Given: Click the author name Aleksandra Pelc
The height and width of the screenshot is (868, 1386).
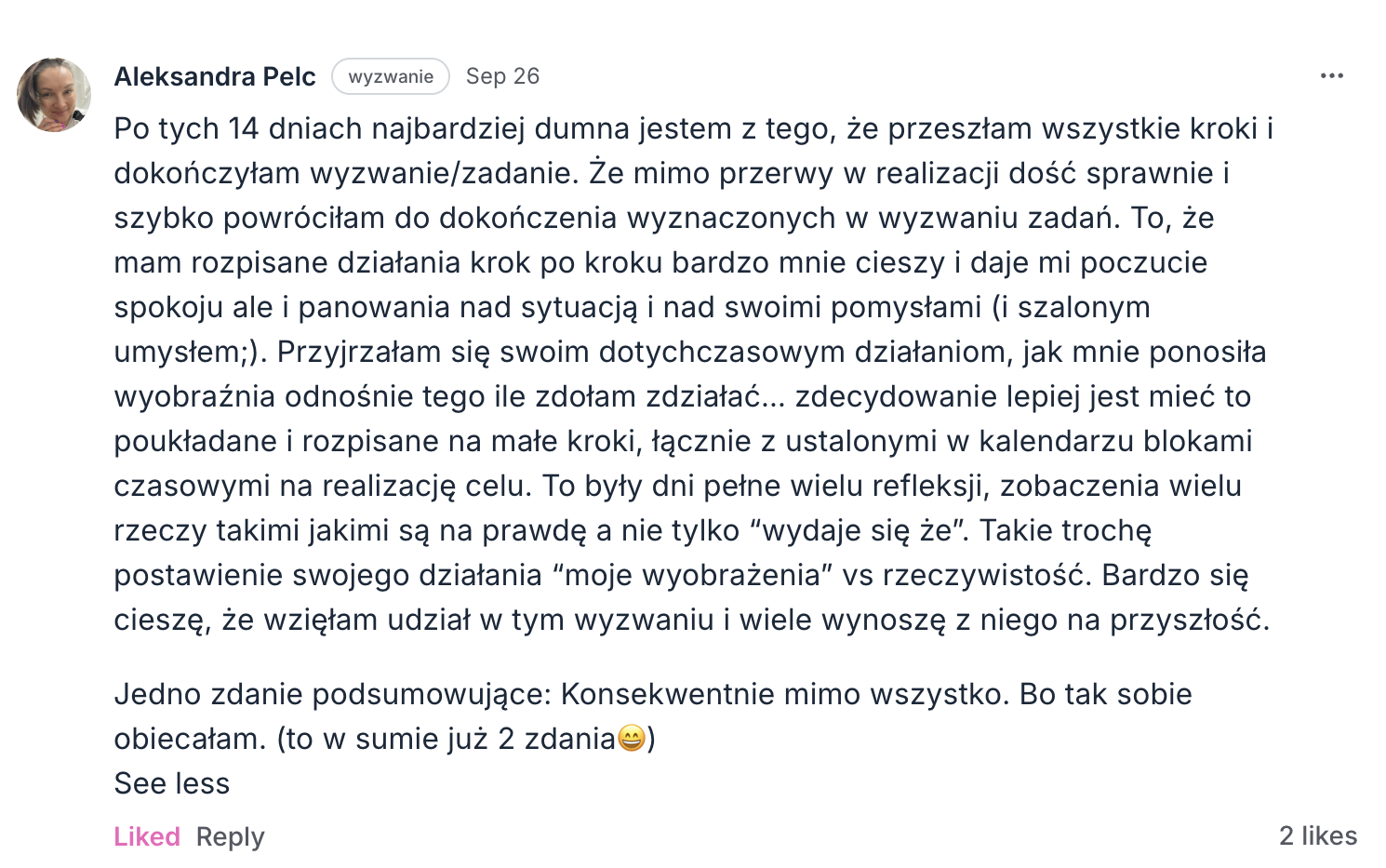Looking at the screenshot, I should click(215, 76).
